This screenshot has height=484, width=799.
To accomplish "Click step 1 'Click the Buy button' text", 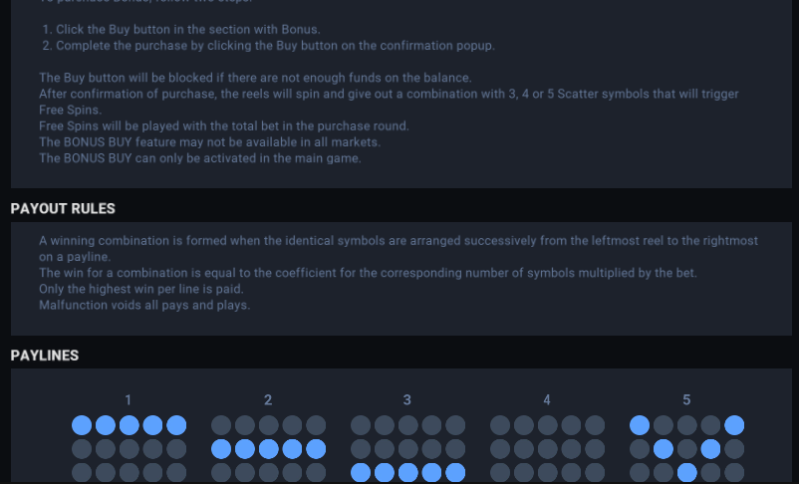I will (x=188, y=30).
